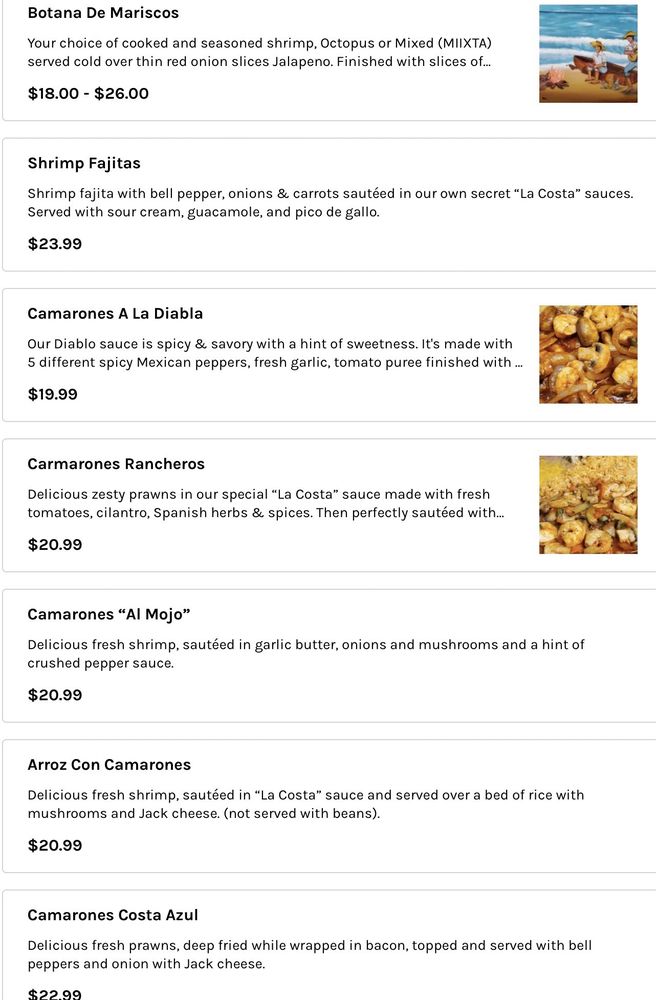
Task: Click the Shrimp Fajitas description text
Action: point(330,203)
